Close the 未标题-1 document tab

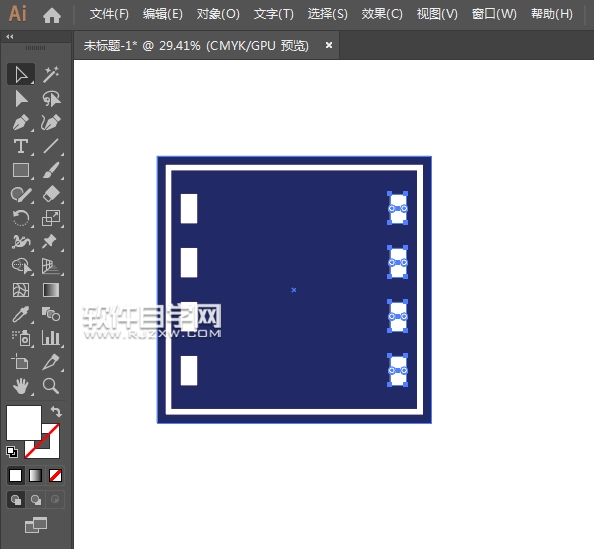pos(329,45)
